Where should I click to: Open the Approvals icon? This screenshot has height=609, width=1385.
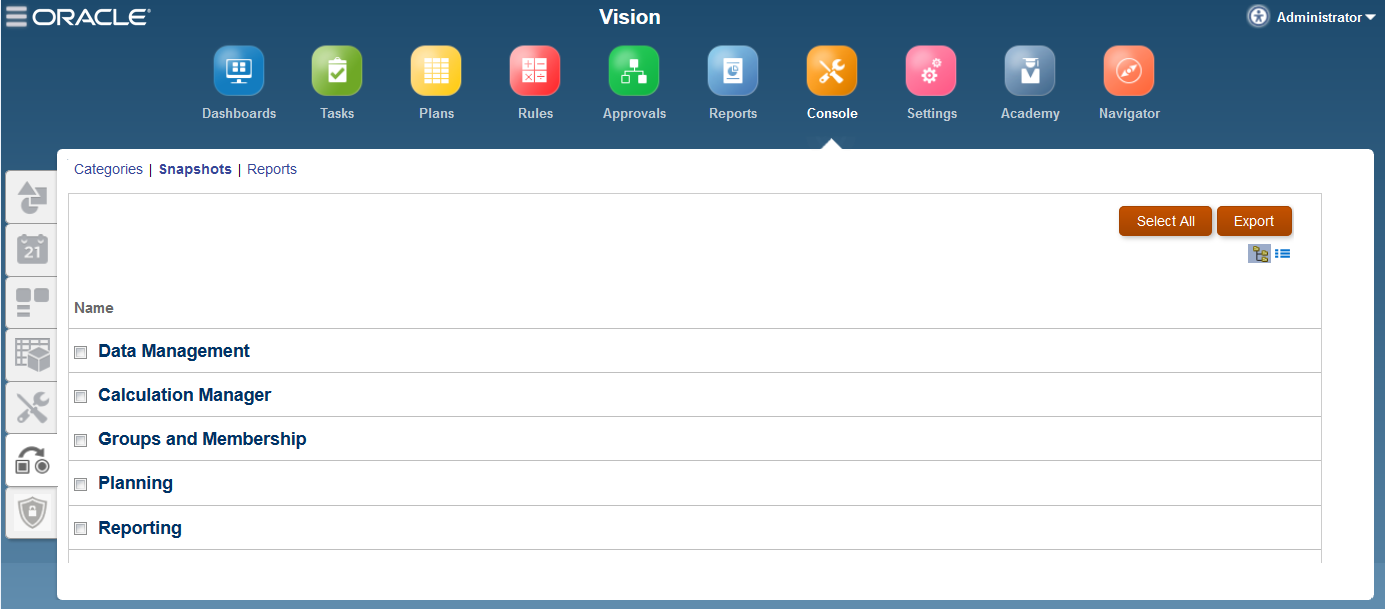tap(634, 71)
